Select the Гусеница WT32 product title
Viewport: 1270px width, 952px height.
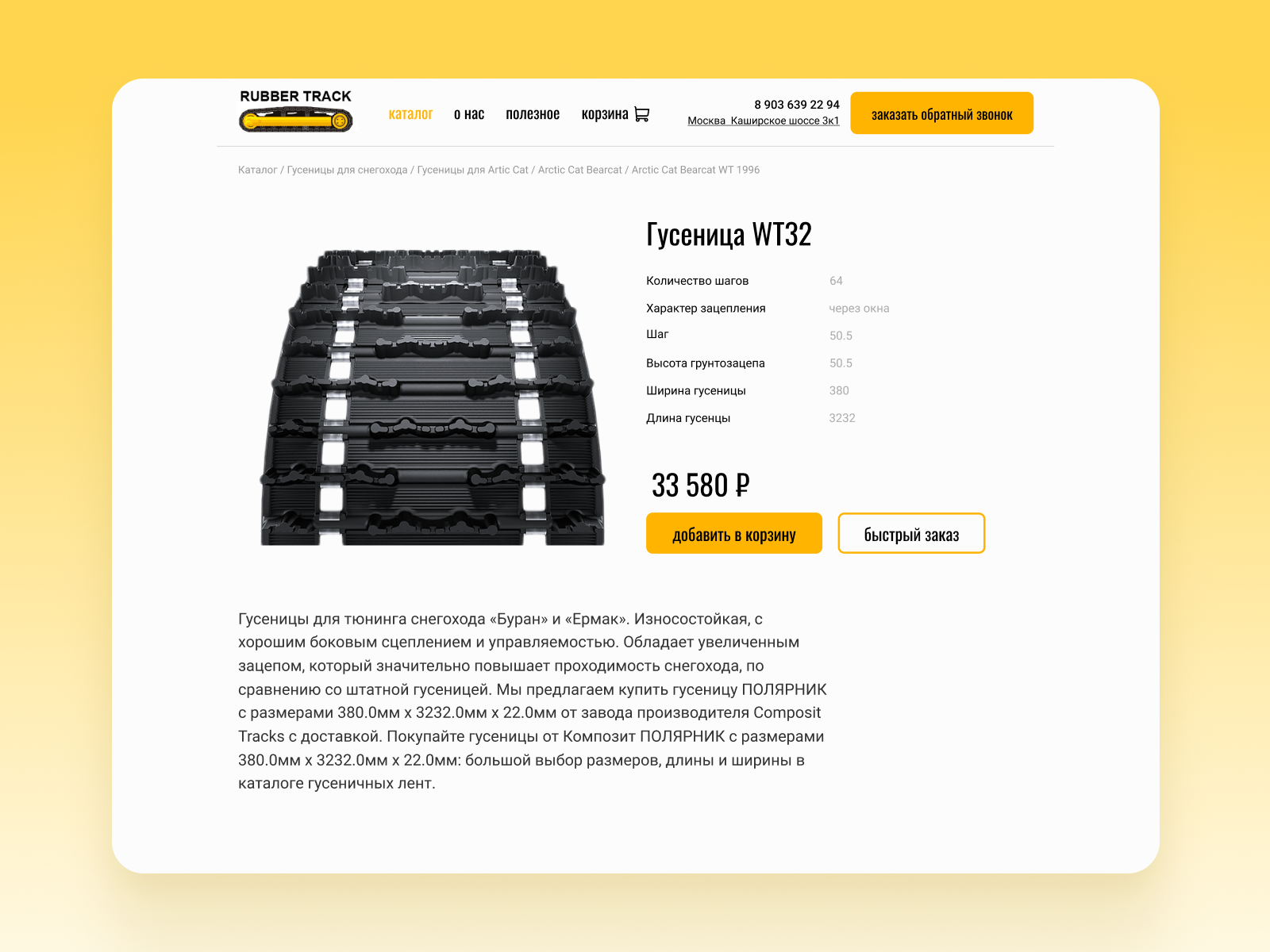click(729, 235)
